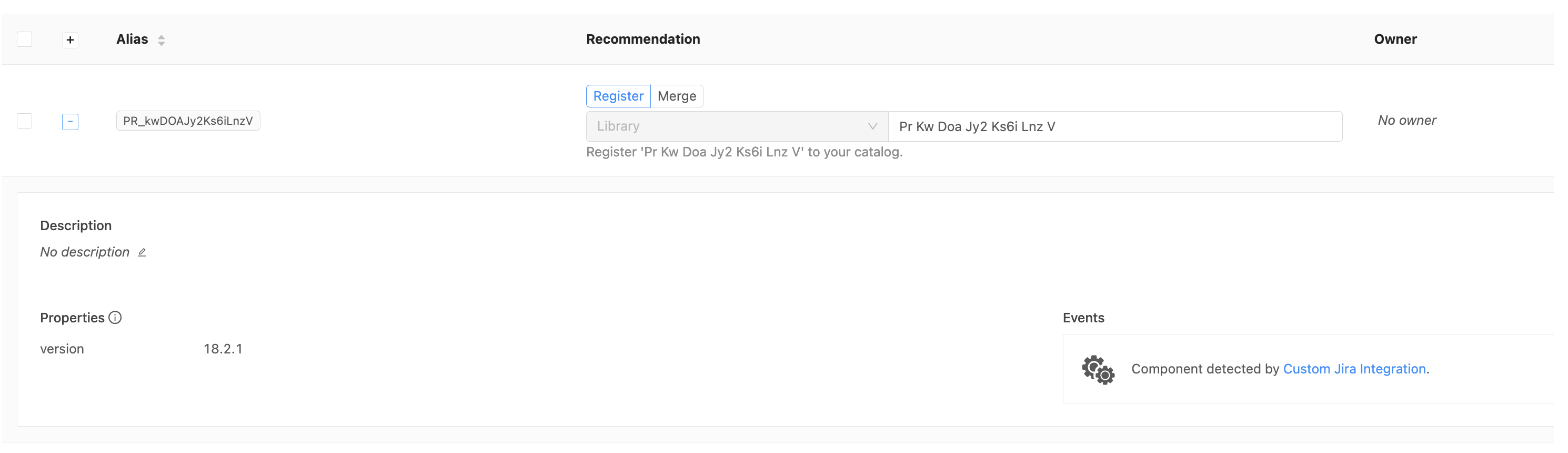This screenshot has height=453, width=1568.
Task: Click the Properties info icon
Action: click(x=115, y=318)
